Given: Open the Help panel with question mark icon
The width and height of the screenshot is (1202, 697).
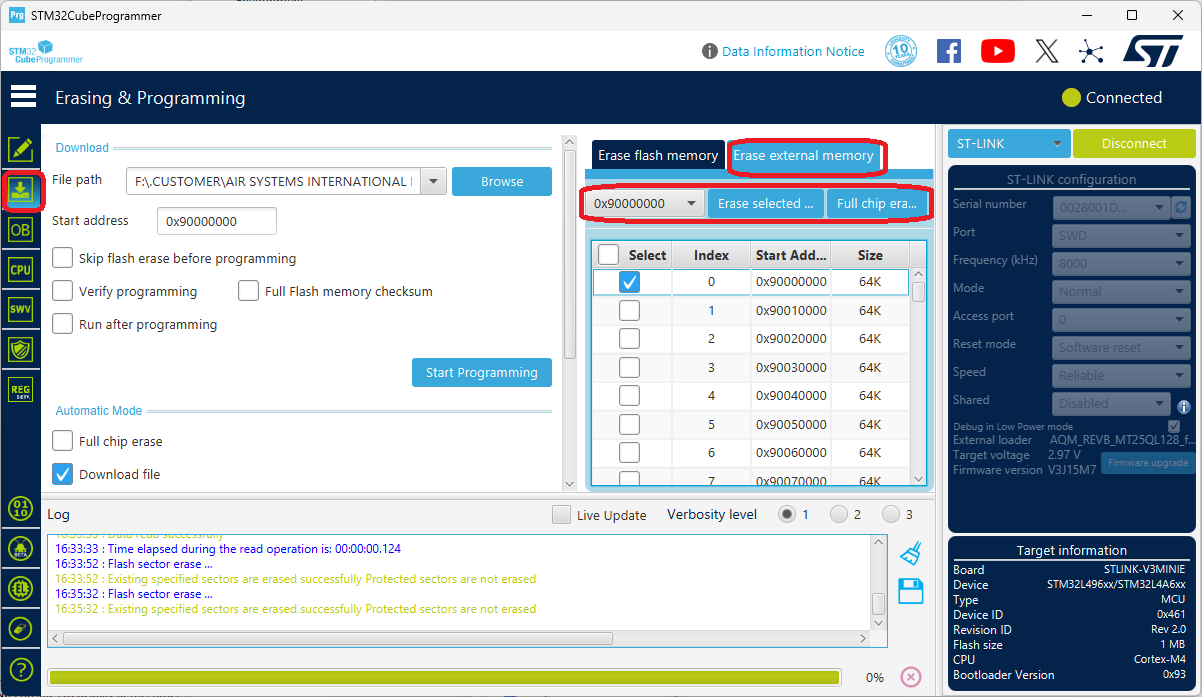Looking at the screenshot, I should [21, 669].
